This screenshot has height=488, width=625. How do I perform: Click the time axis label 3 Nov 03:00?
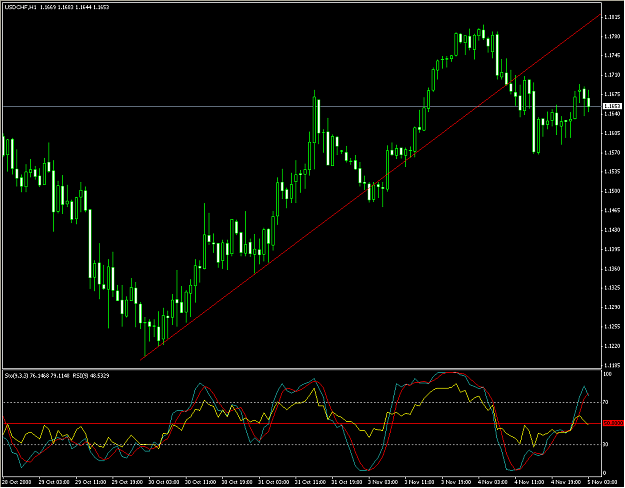(383, 482)
